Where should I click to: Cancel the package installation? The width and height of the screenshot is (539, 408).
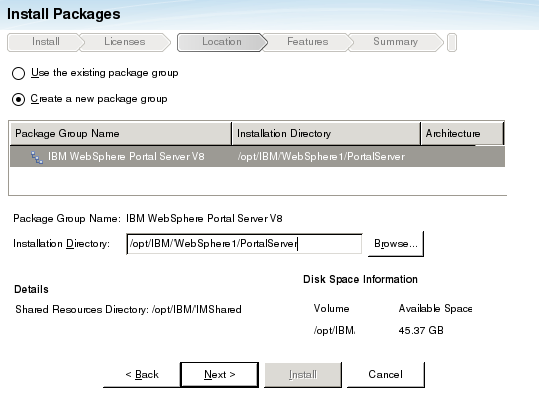[x=385, y=374]
